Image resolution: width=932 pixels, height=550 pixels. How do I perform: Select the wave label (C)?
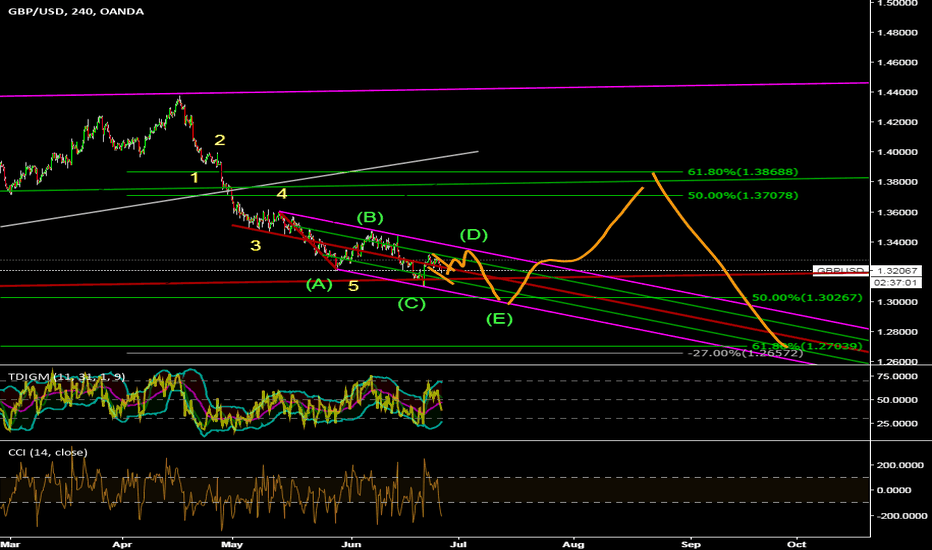[x=411, y=304]
